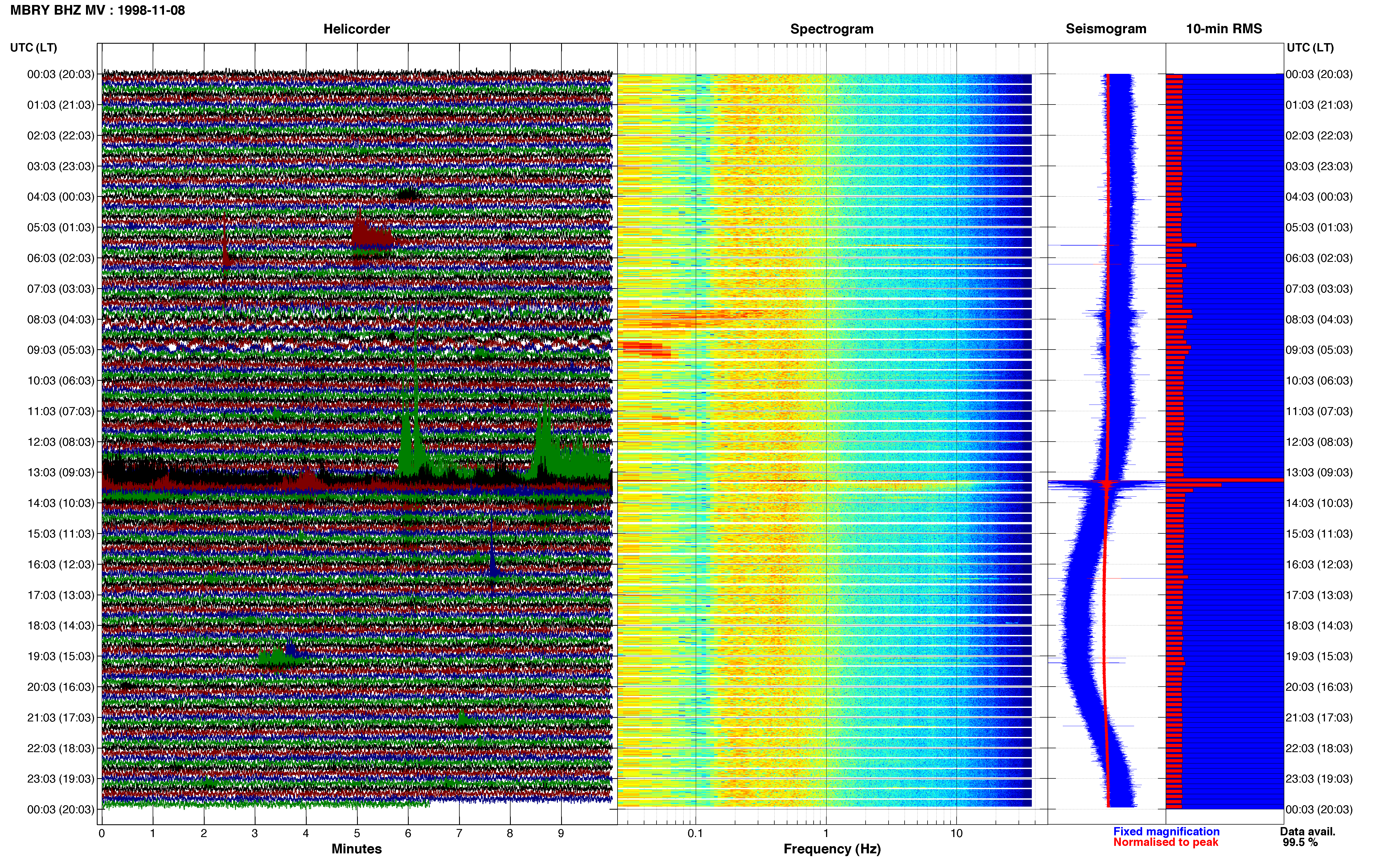This screenshot has width=1388, height=868.
Task: Click the 'UTC (LT)' label beside the helicorder
Action: (x=34, y=48)
